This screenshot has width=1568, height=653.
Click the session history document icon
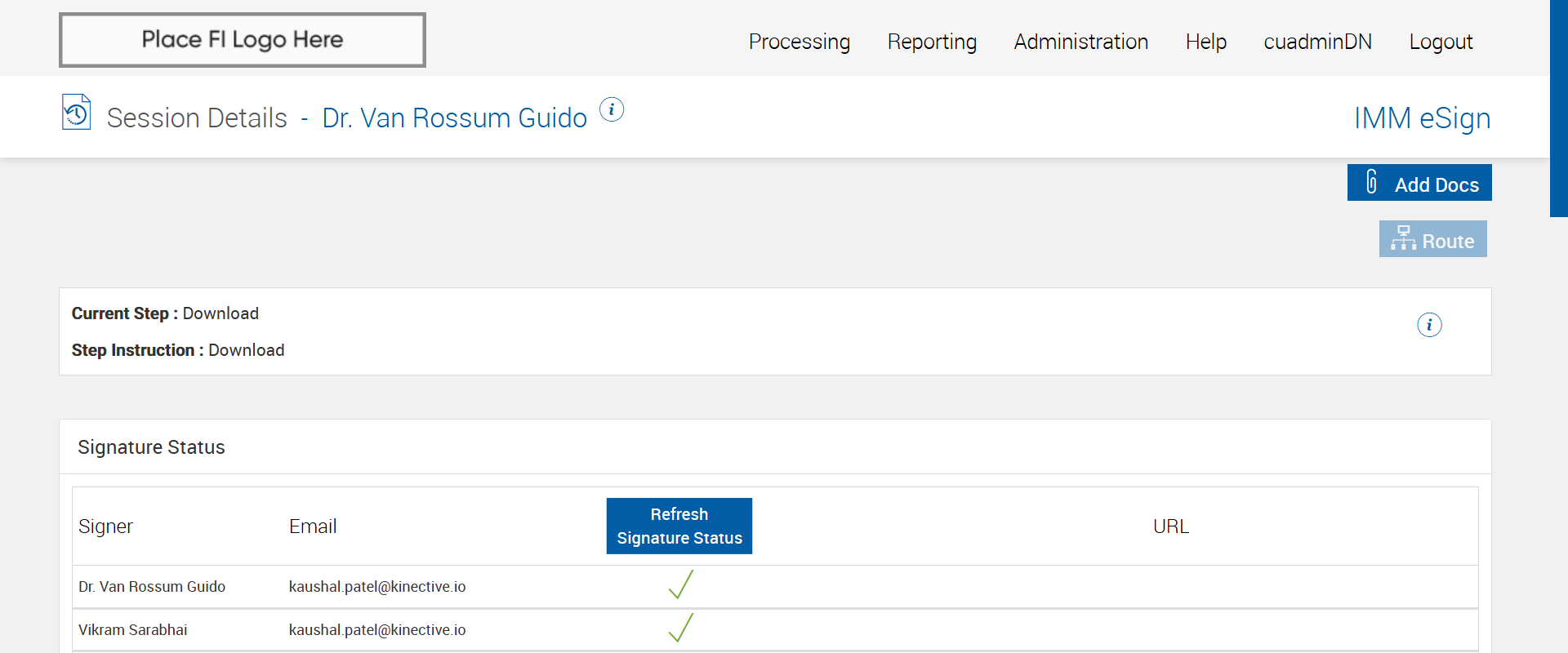pos(76,113)
